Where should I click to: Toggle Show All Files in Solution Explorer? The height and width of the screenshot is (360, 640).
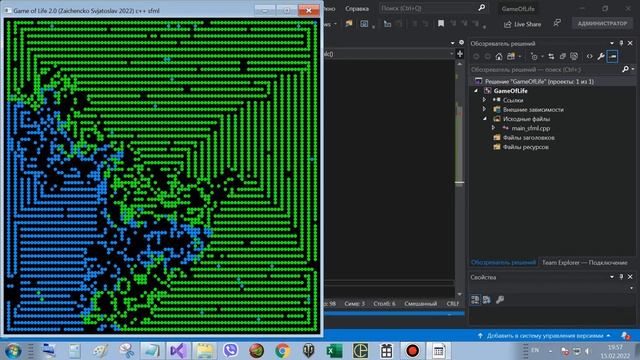pos(574,57)
